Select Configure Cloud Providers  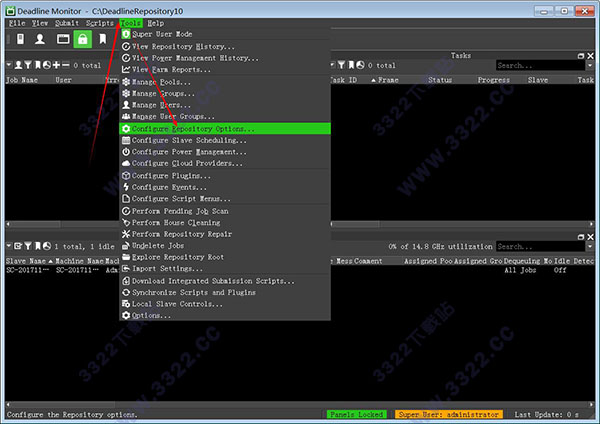pyautogui.click(x=225, y=163)
